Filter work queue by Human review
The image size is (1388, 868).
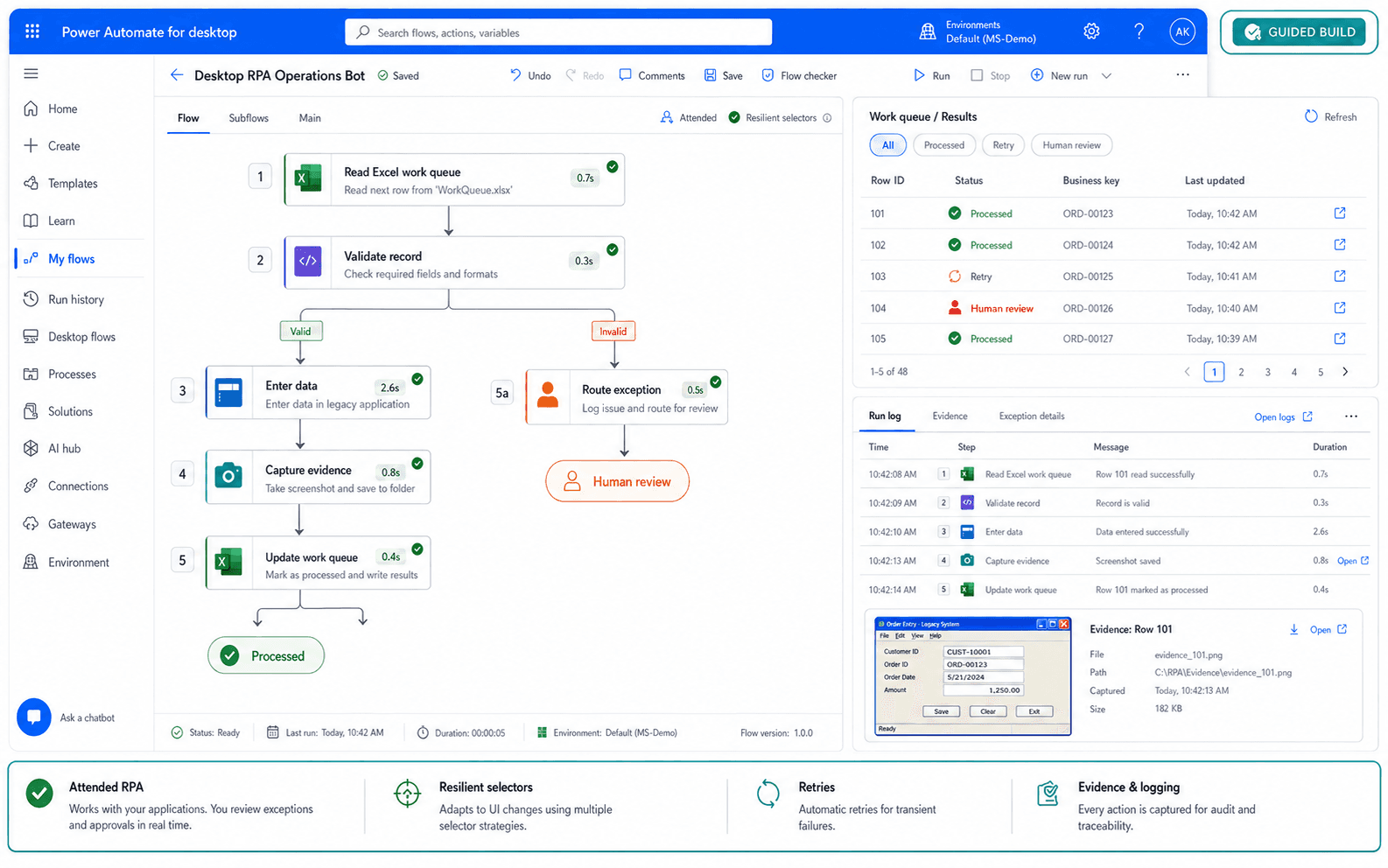[1072, 145]
